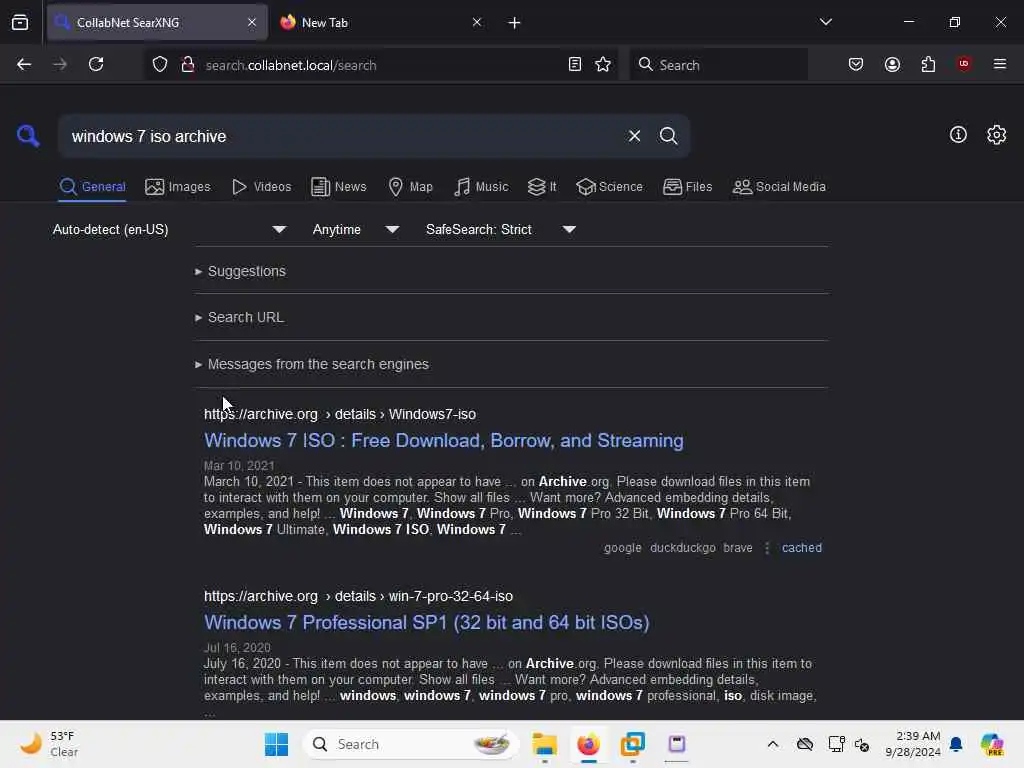Focus the SearXNG query input field
1024x768 pixels.
pos(343,136)
